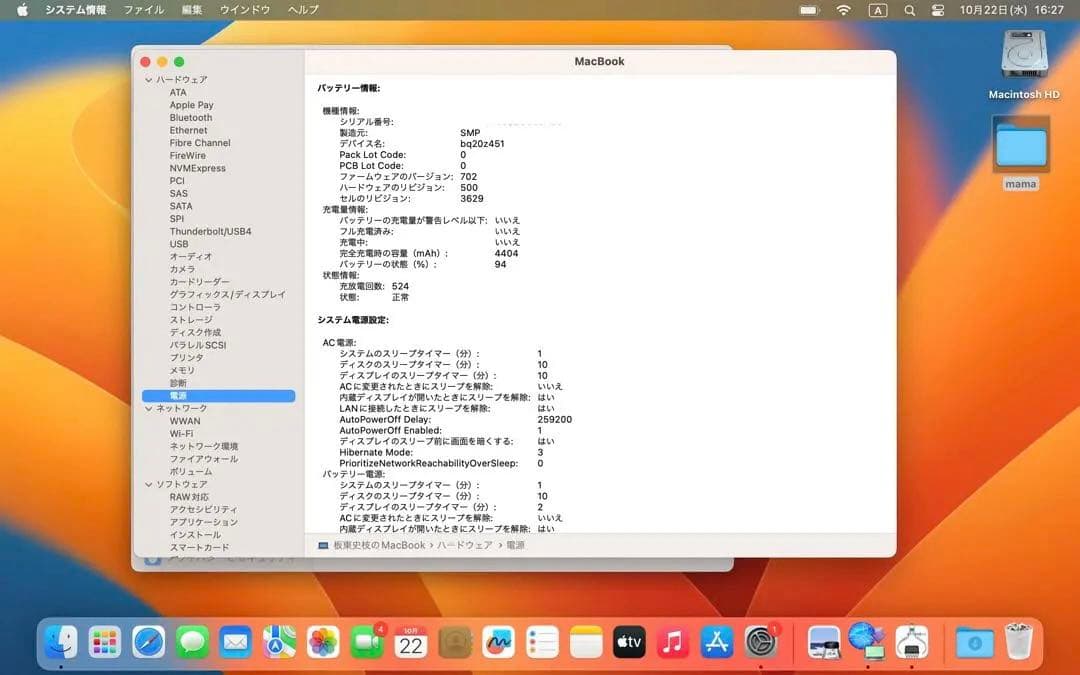
Task: Open the Apple TV app
Action: point(629,642)
